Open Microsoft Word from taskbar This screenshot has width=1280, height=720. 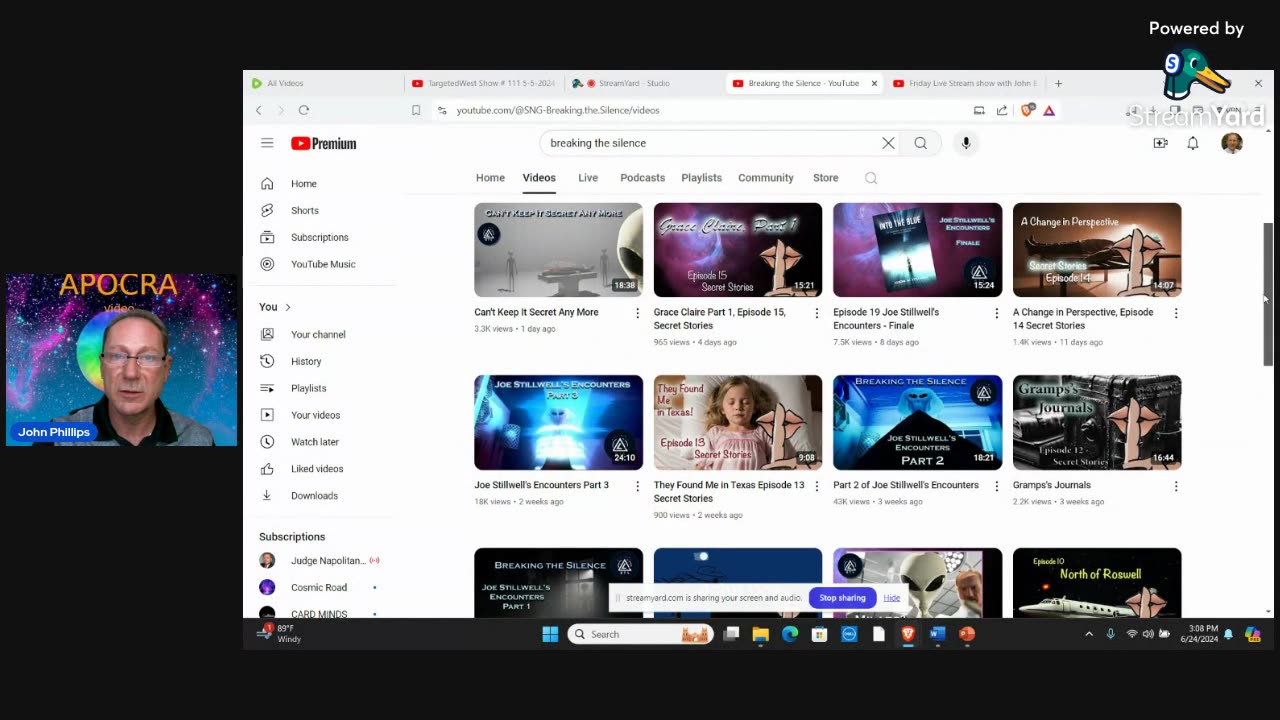pos(937,634)
